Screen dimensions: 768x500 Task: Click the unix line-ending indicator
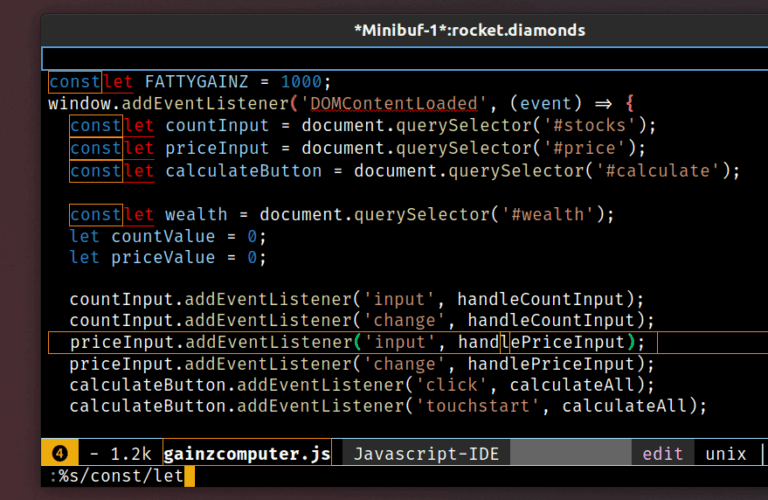[725, 453]
